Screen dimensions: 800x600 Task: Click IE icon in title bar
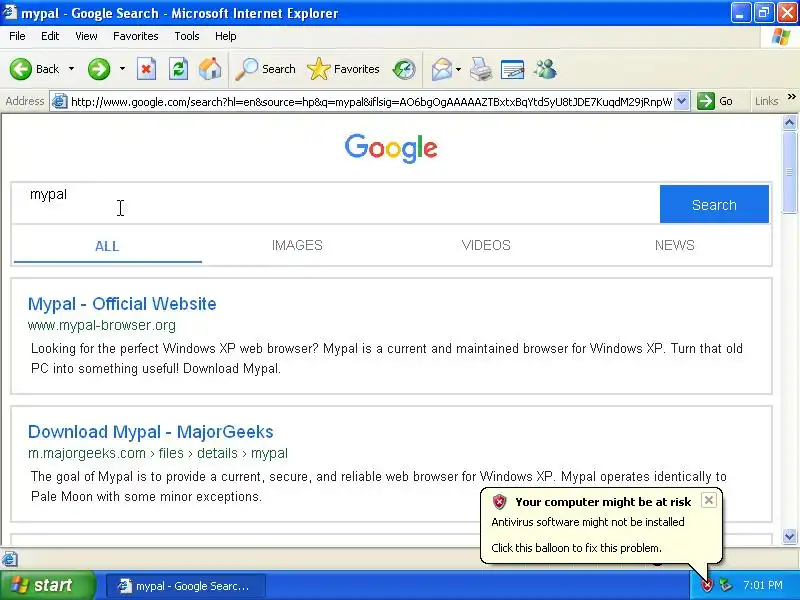(10, 12)
